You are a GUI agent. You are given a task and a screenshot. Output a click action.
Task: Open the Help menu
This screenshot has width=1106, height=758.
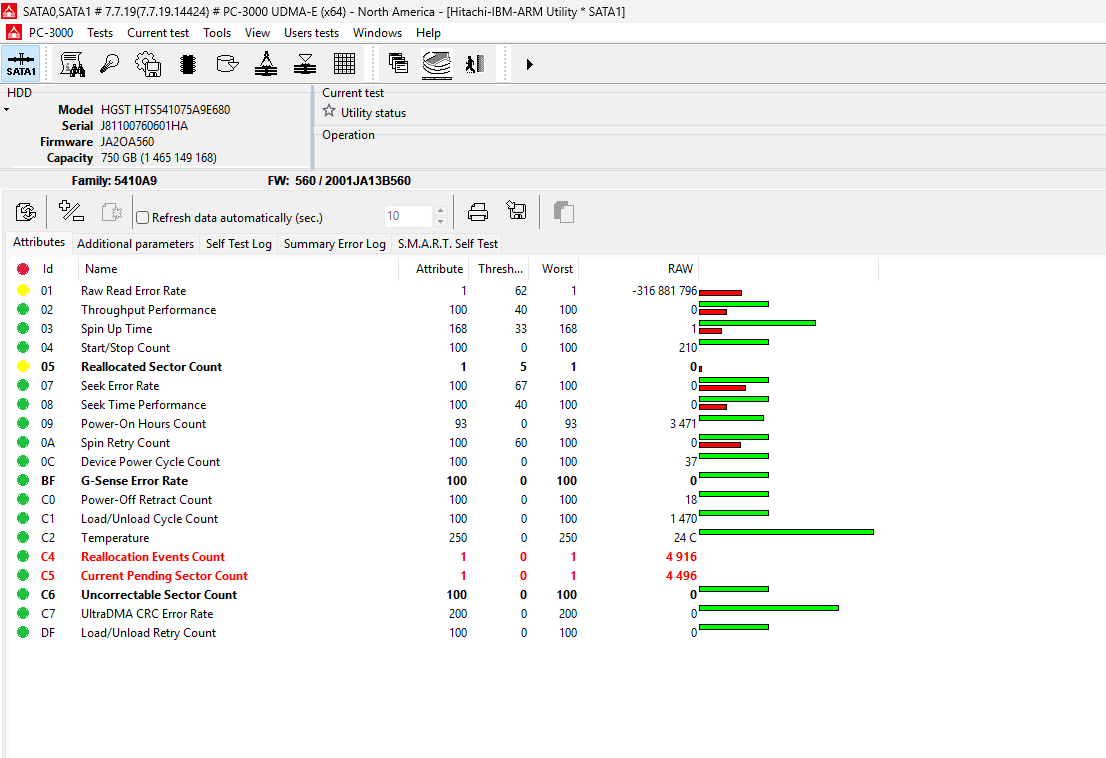click(x=428, y=32)
